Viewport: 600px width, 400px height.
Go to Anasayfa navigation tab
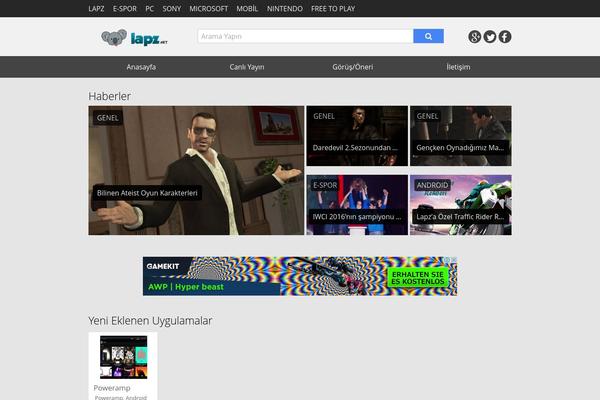tap(141, 67)
